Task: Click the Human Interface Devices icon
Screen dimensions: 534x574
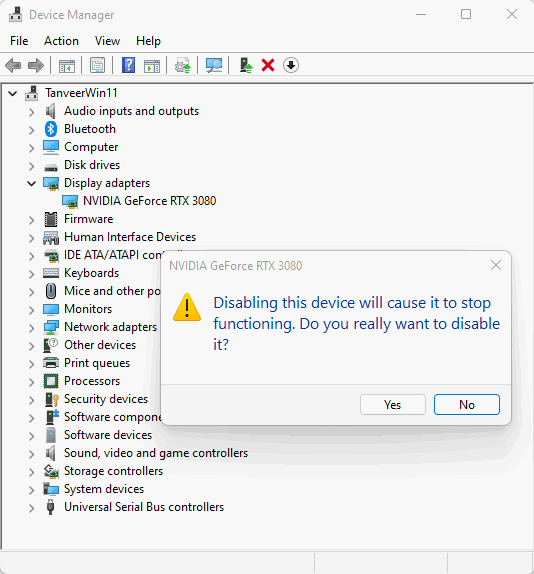Action: [51, 237]
